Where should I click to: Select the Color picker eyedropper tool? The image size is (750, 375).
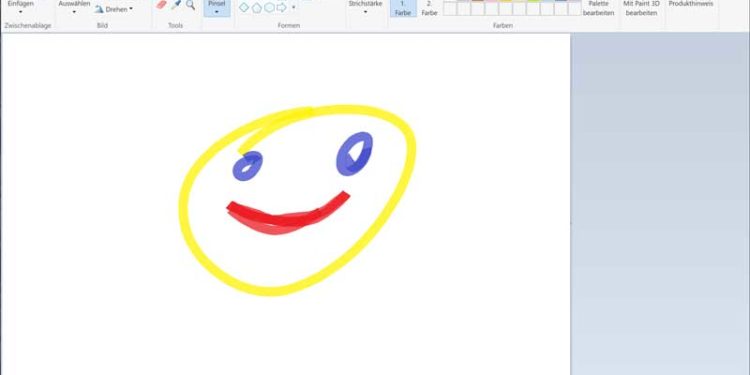click(176, 5)
